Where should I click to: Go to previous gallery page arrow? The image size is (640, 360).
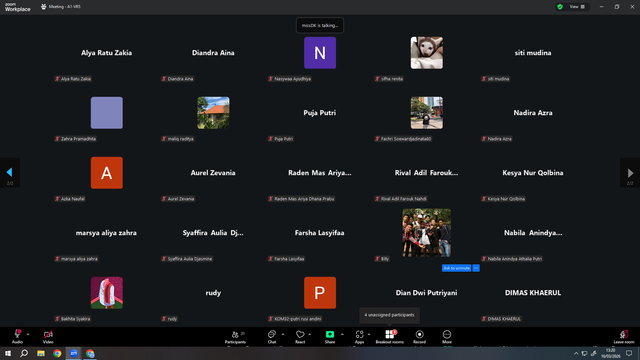[x=10, y=173]
